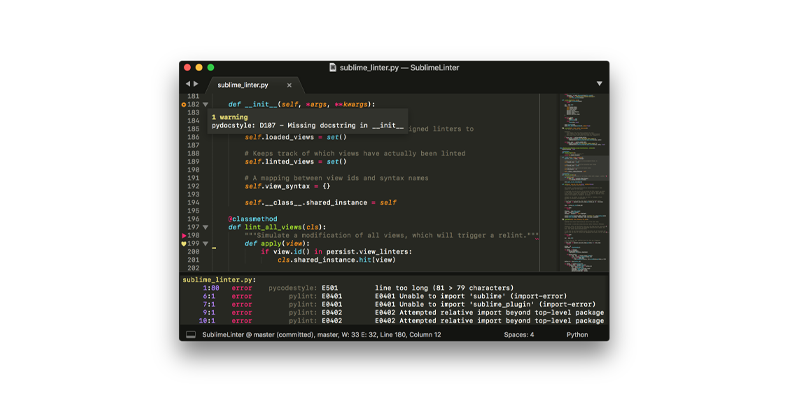Go to previous tab with left arrow
Image resolution: width=788 pixels, height=410 pixels.
187,84
